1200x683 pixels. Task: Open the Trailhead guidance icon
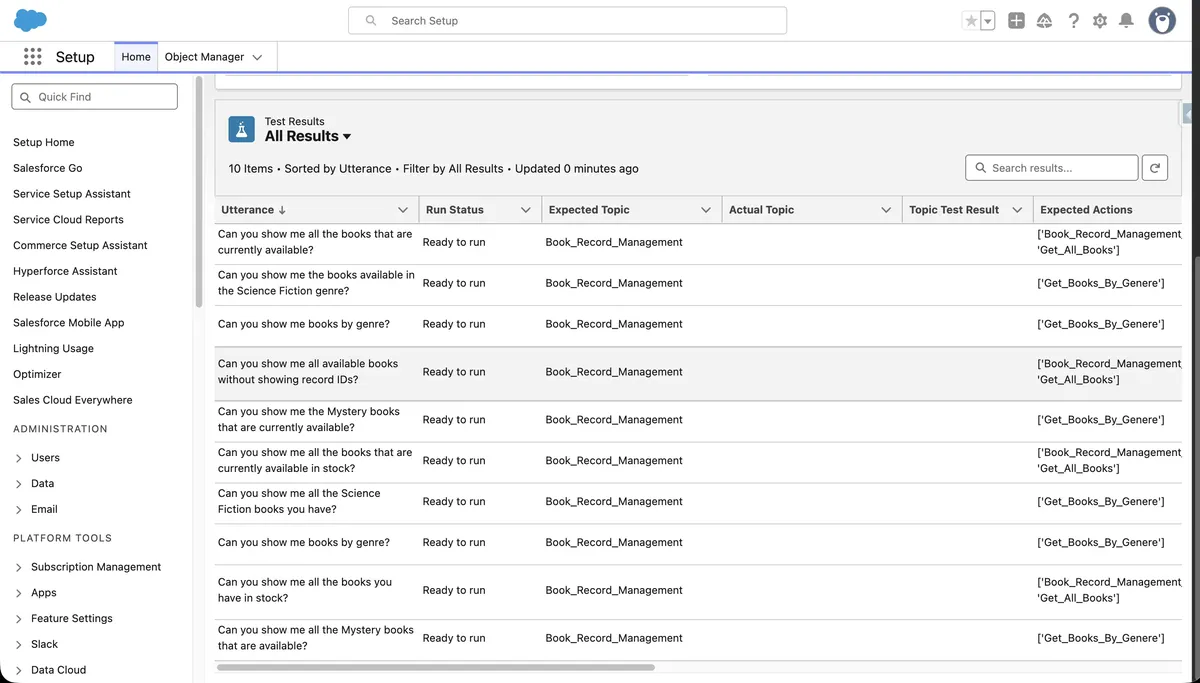[1044, 20]
